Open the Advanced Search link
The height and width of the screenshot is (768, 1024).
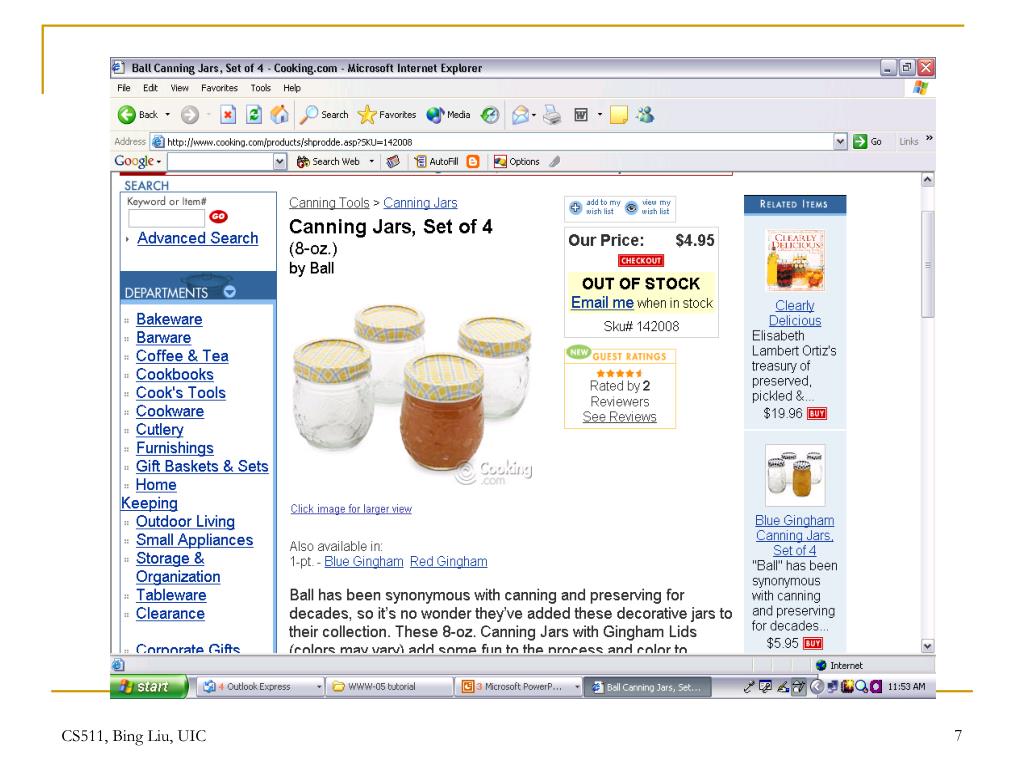click(x=198, y=238)
